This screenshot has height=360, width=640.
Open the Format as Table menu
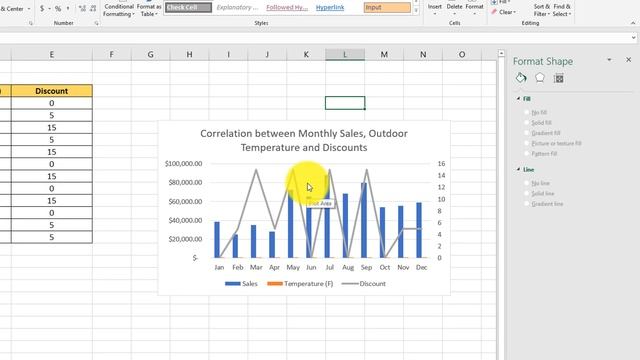tap(149, 10)
